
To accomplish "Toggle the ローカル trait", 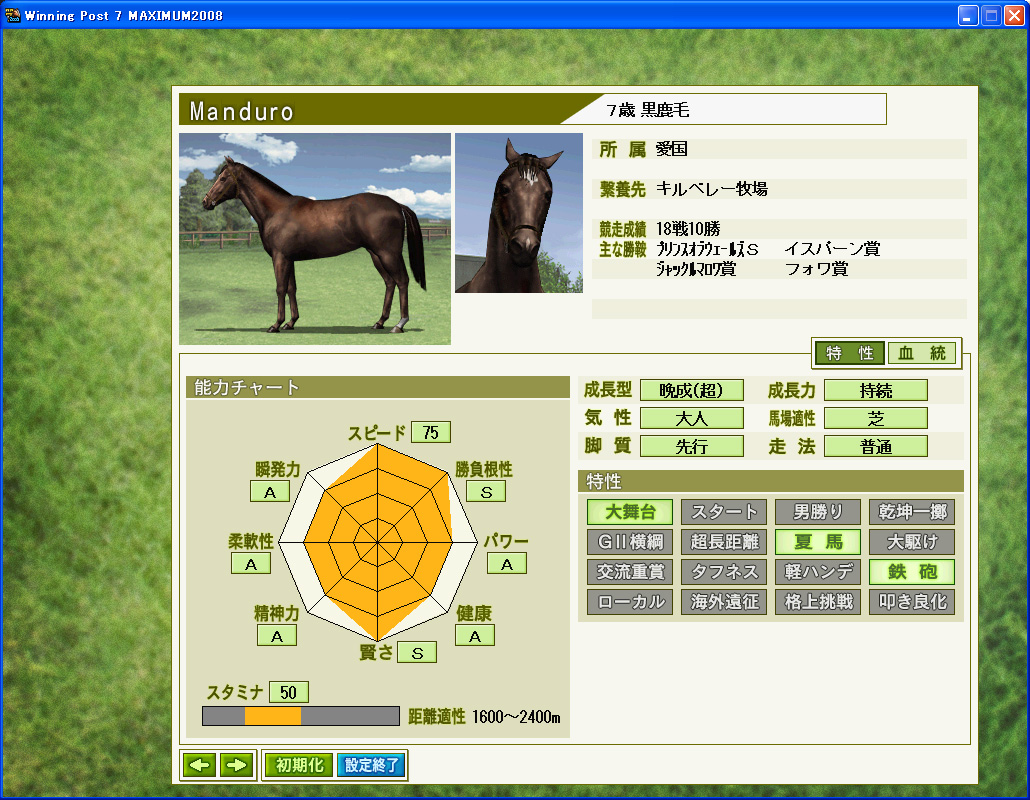I will 630,602.
